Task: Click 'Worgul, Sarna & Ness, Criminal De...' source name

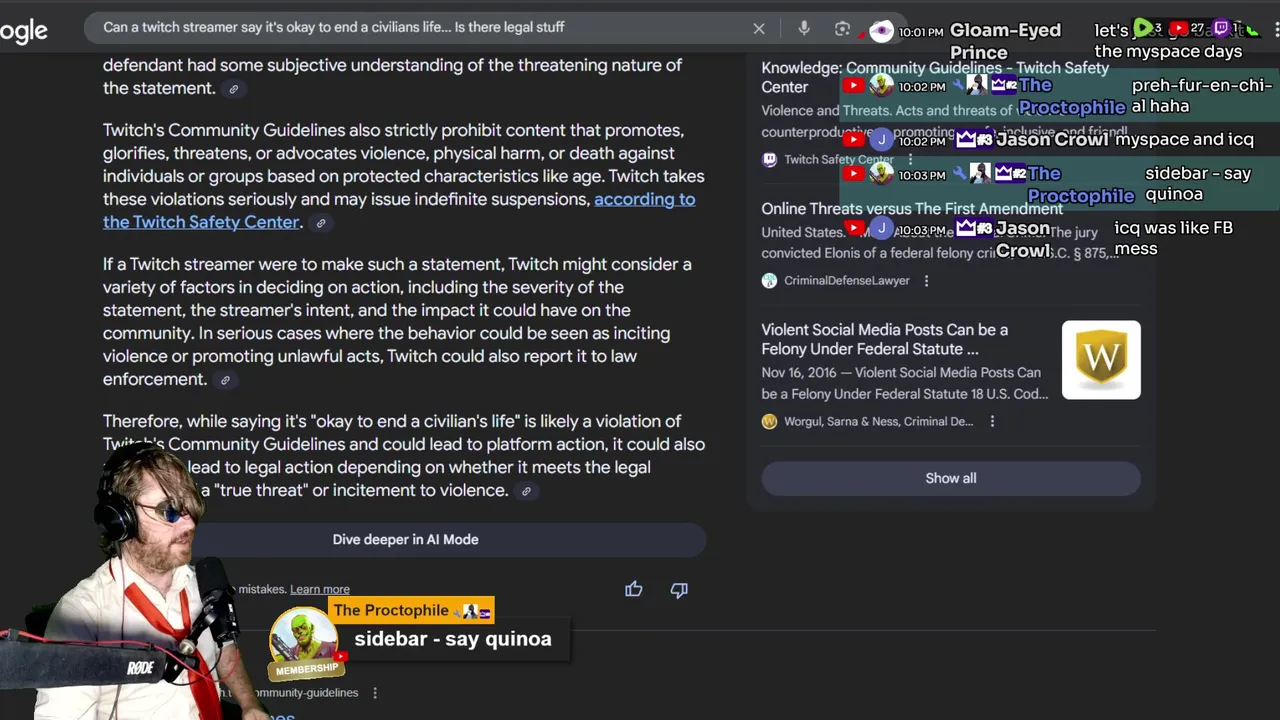Action: click(879, 422)
